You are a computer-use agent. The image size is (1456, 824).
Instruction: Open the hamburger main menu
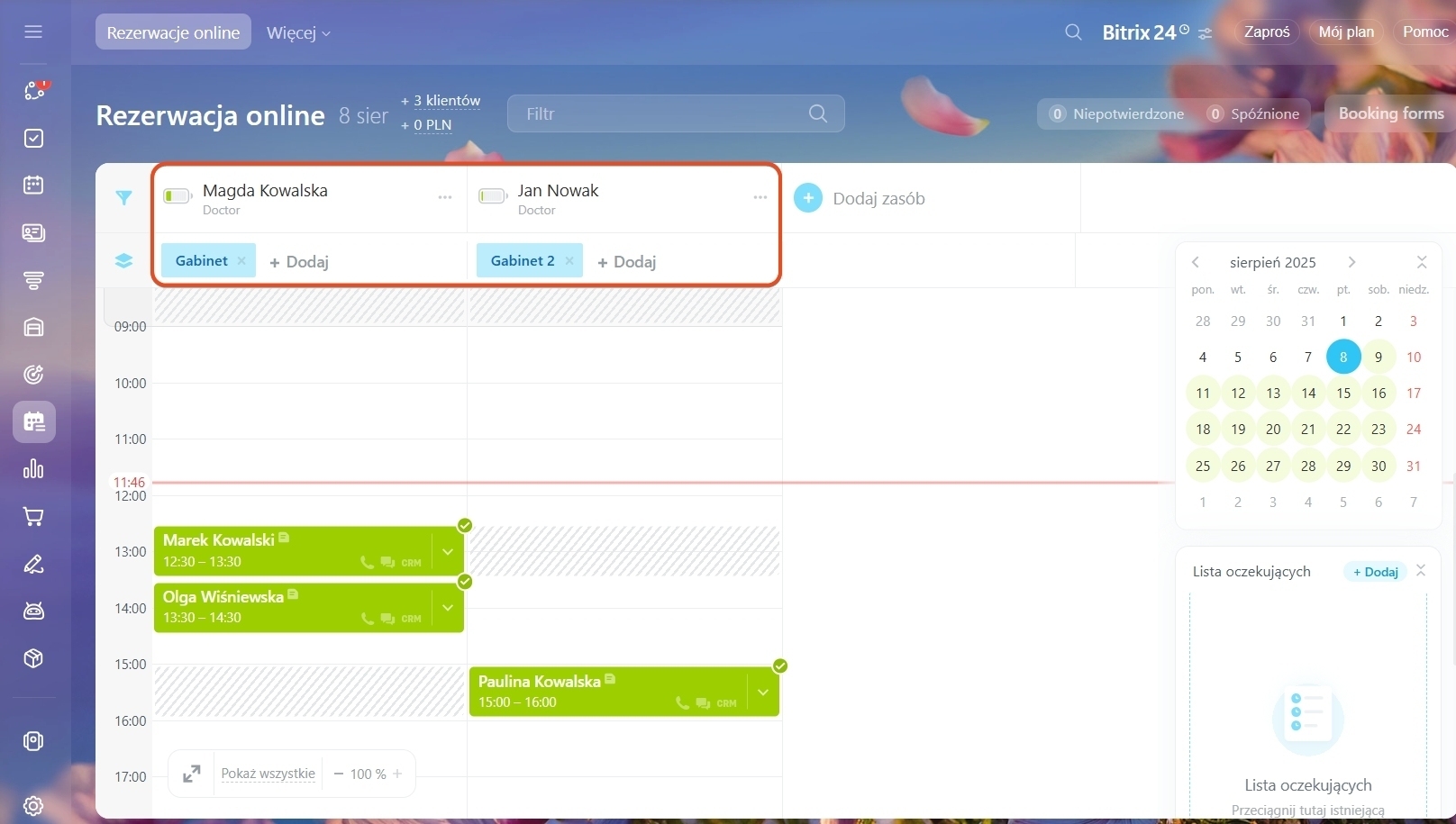tap(33, 32)
